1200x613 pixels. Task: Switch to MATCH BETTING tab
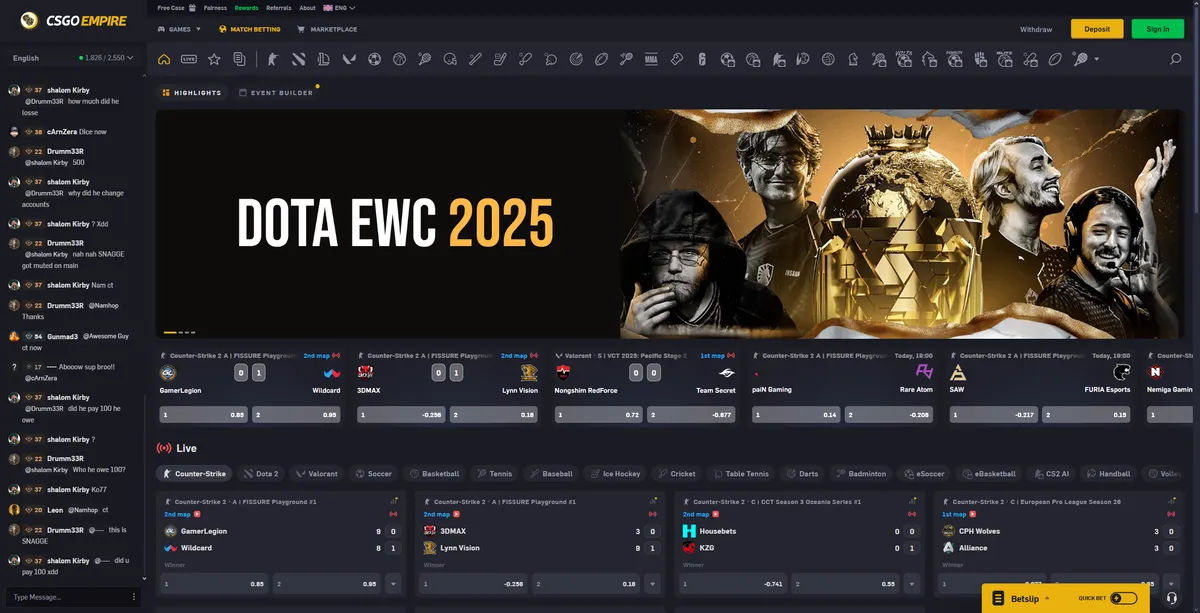249,29
